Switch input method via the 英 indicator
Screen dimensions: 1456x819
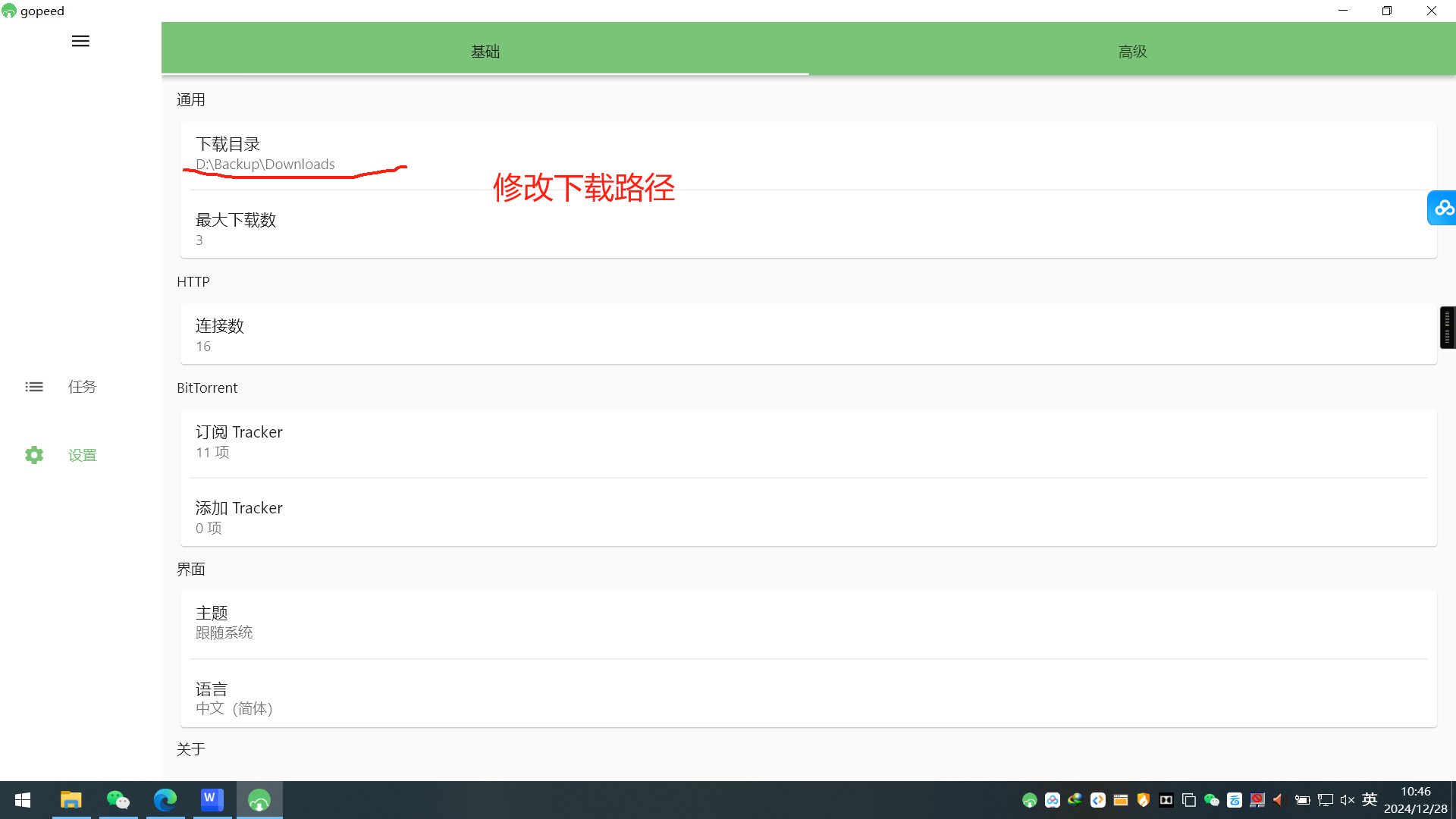1369,799
